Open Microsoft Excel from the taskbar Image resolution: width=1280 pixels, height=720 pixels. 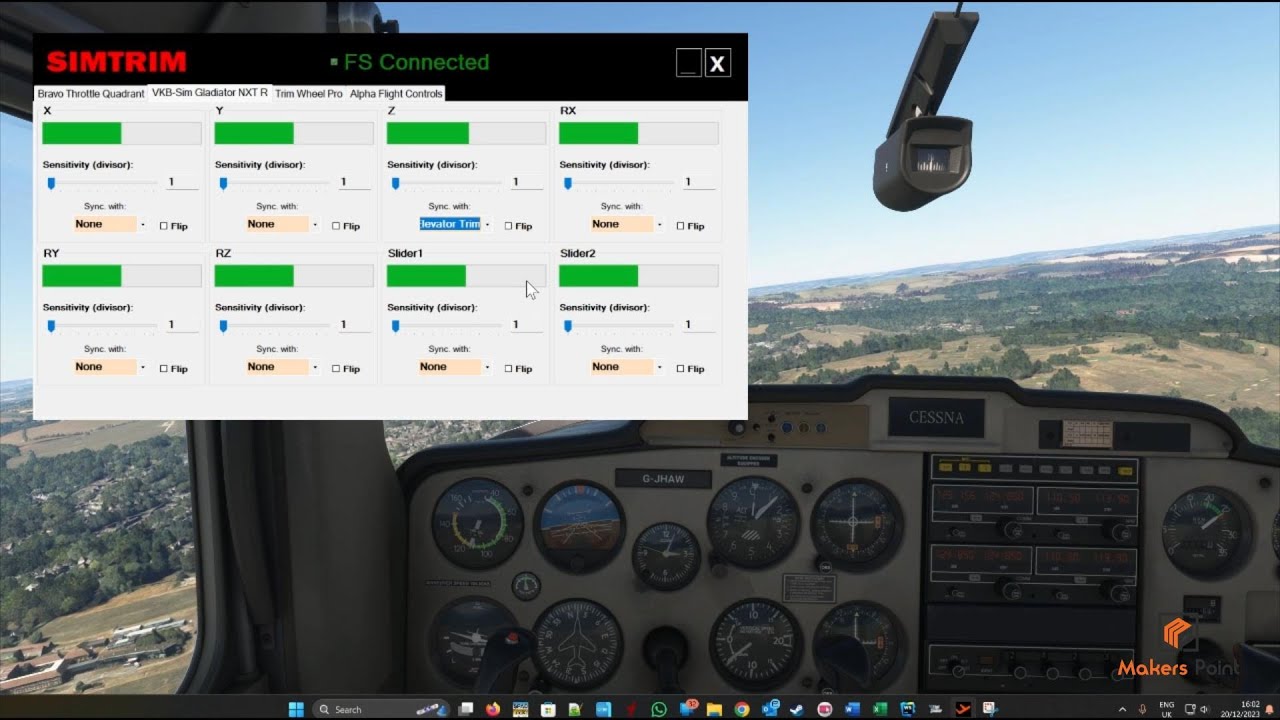click(x=879, y=709)
